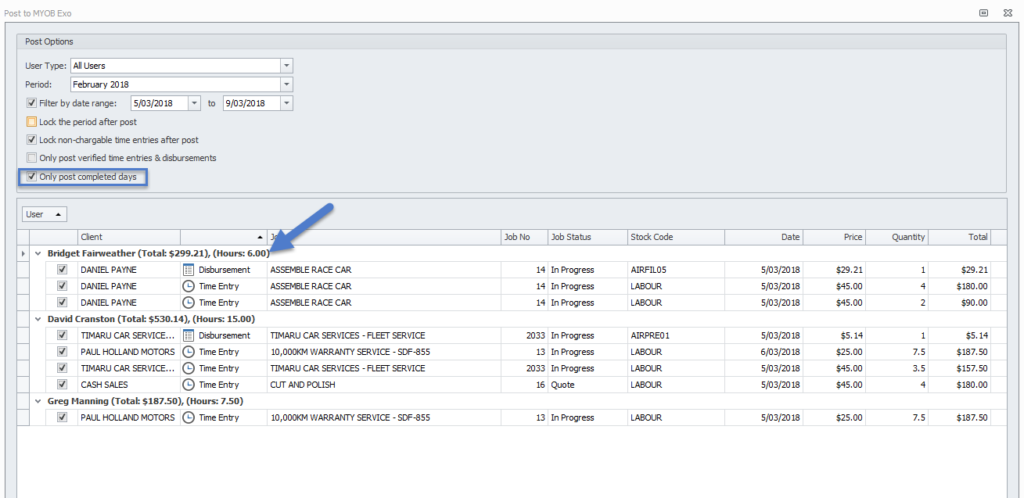Click the 6/03/2018 date cell

click(x=763, y=352)
